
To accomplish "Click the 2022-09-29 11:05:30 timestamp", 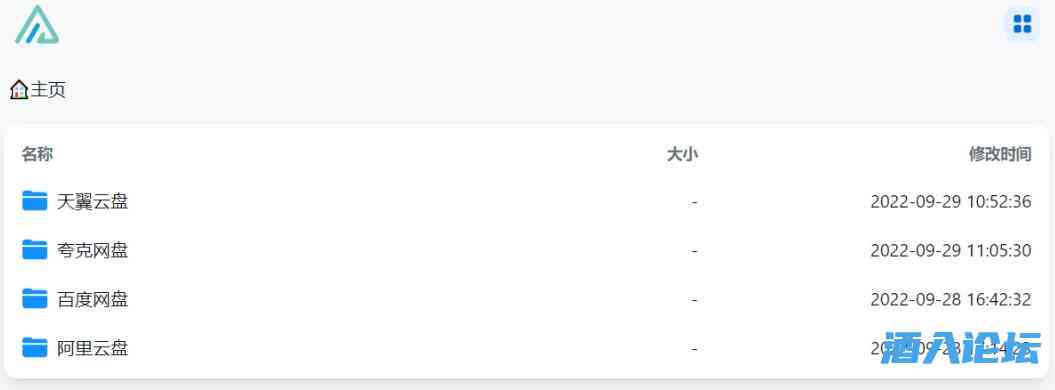I will (x=951, y=250).
